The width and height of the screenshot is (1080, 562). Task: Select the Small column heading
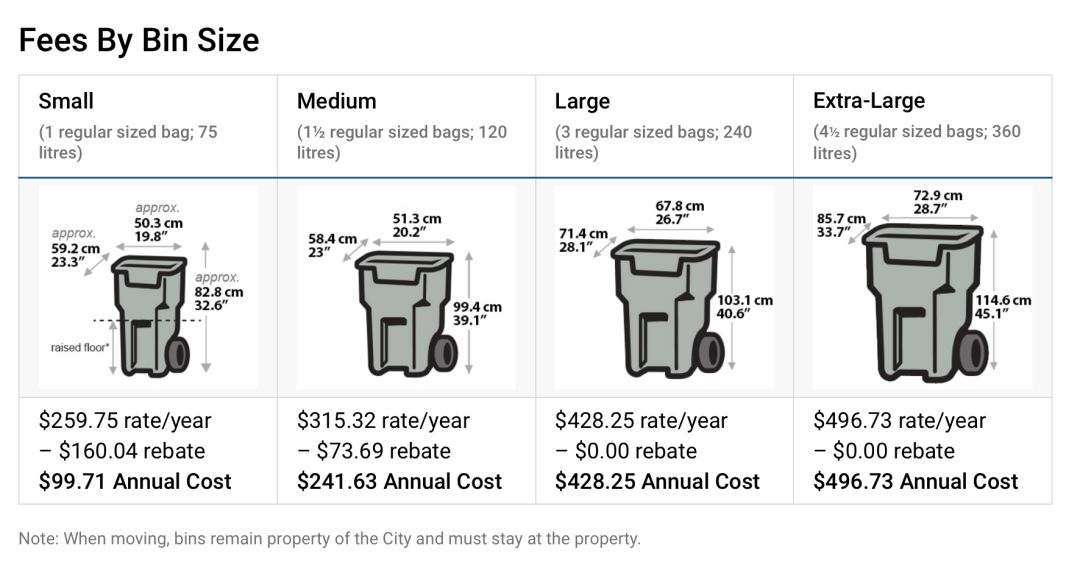coord(66,101)
